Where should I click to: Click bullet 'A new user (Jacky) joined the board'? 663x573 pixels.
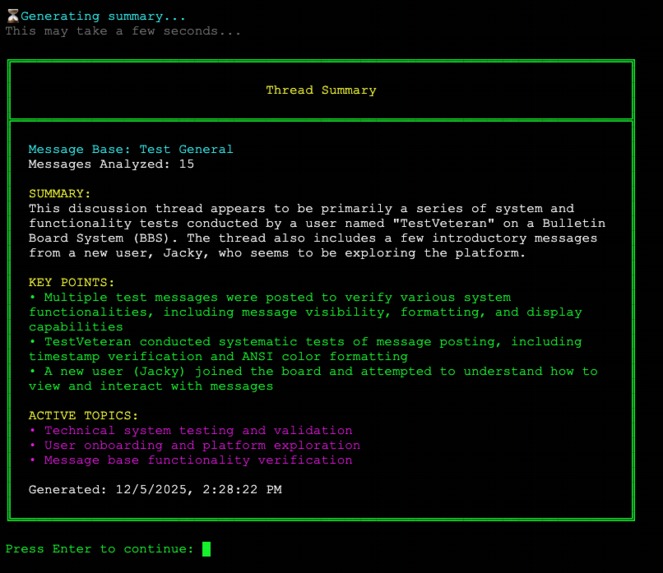313,371
